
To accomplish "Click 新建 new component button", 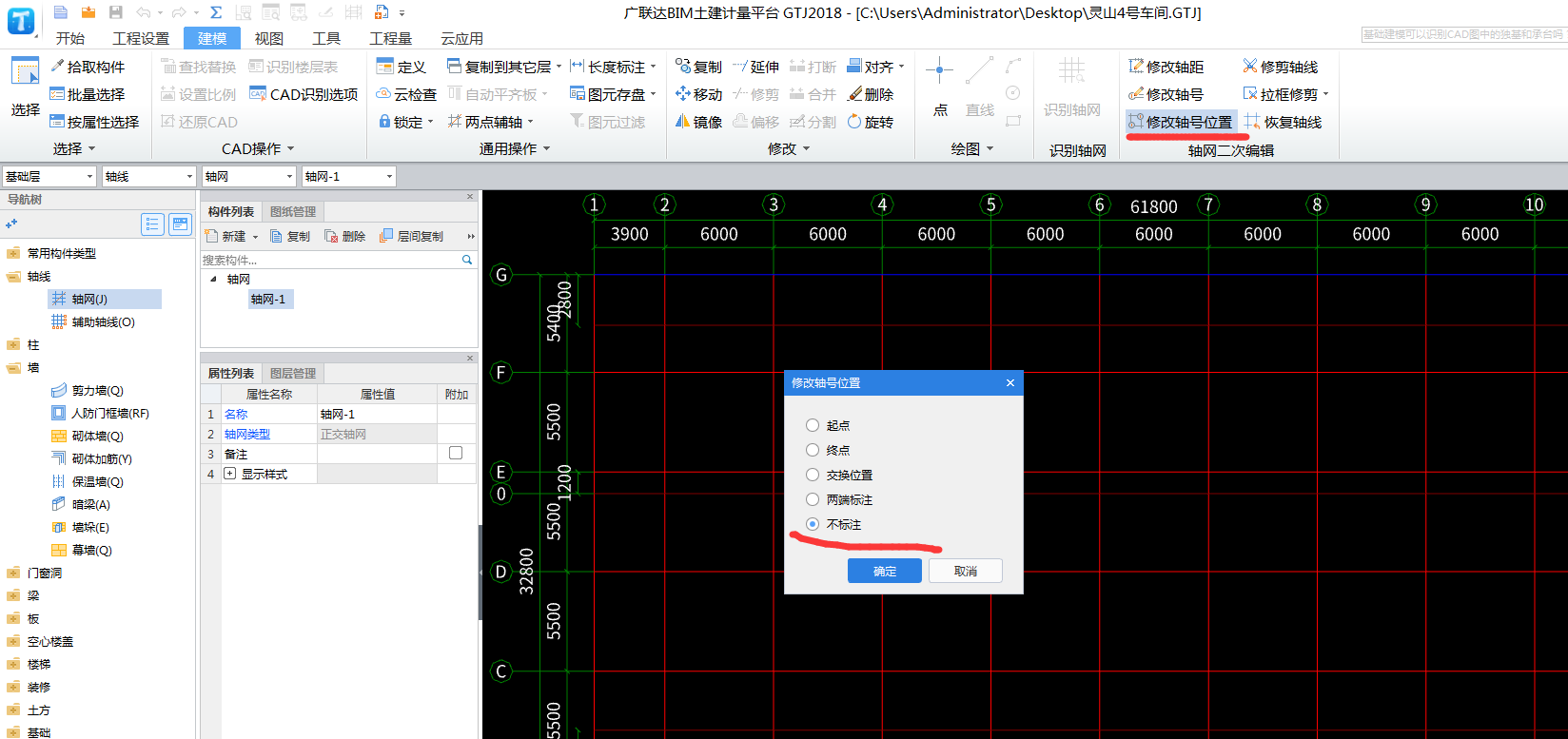I will (226, 236).
